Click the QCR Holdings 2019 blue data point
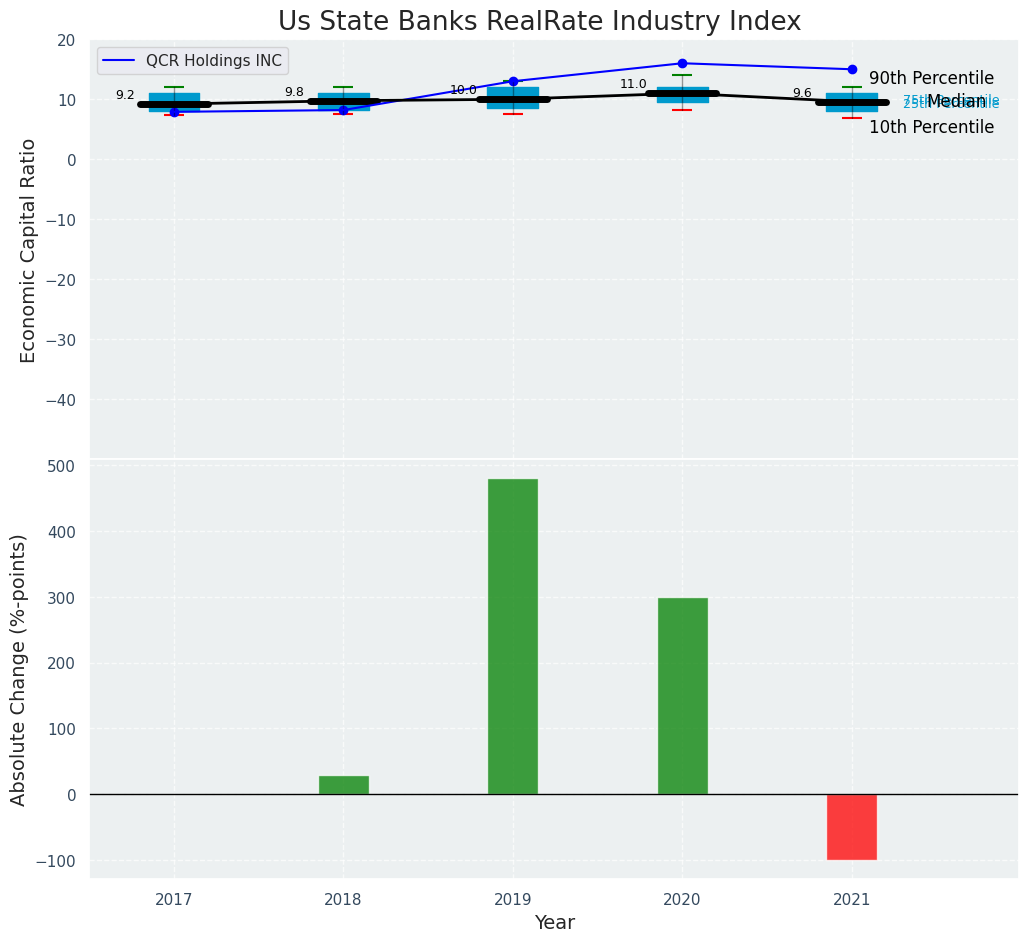 point(513,81)
